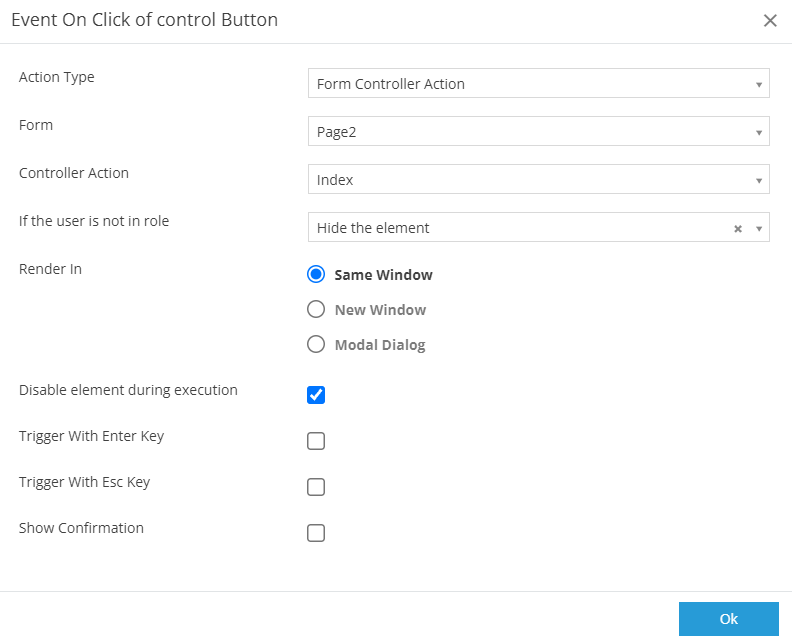Click the dialog title text
The height and width of the screenshot is (643, 792).
click(145, 20)
